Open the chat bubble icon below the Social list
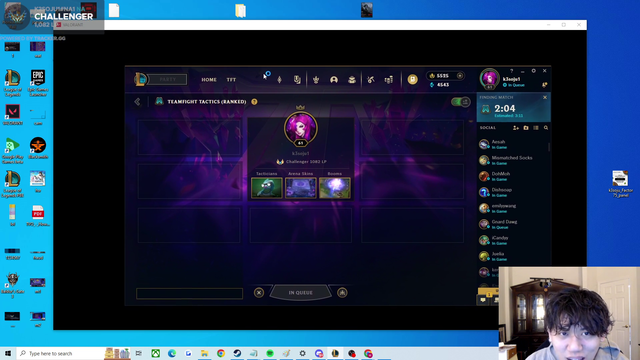 coord(483,300)
